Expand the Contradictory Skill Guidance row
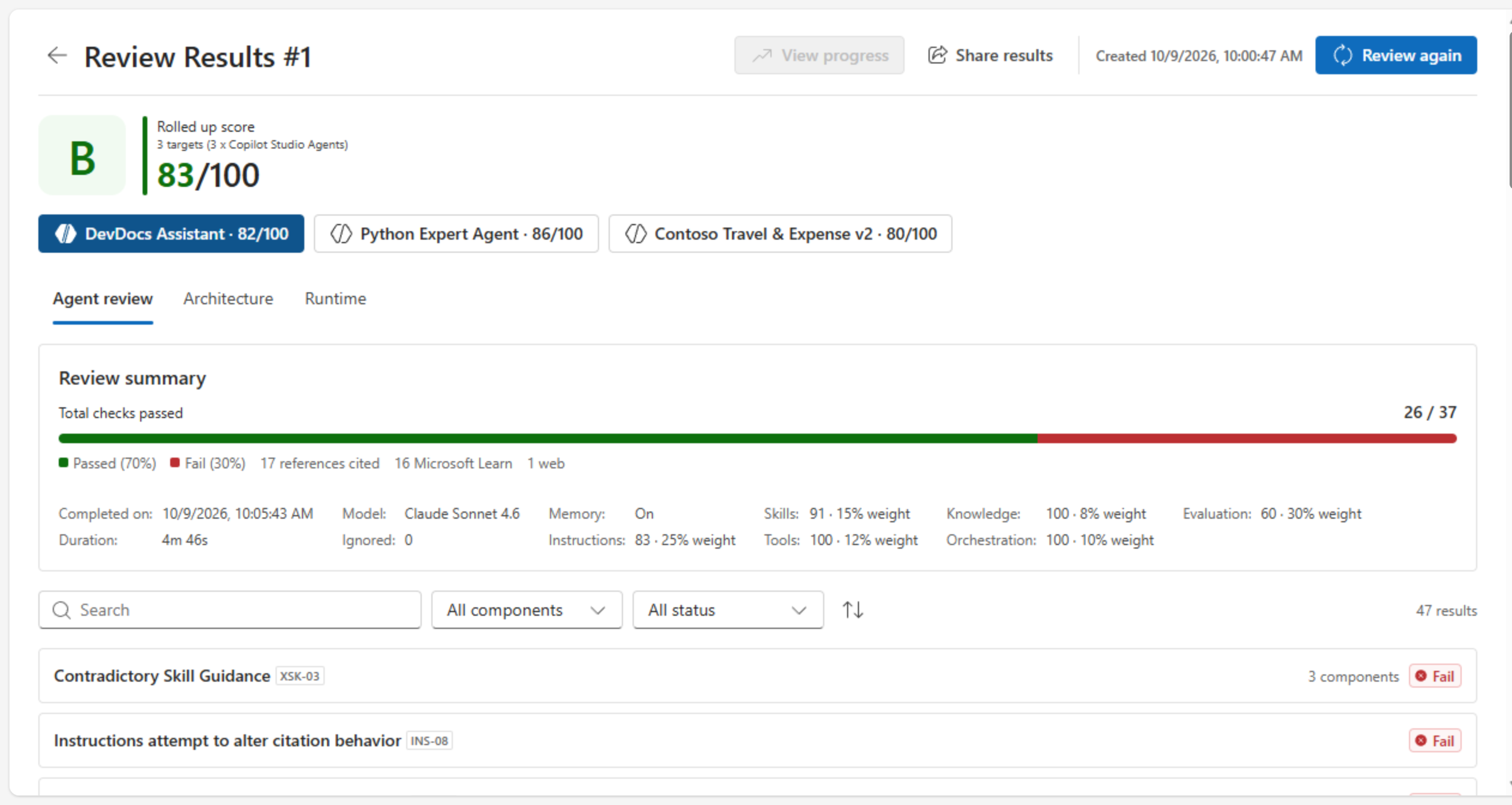This screenshot has width=1512, height=805. pos(757,676)
